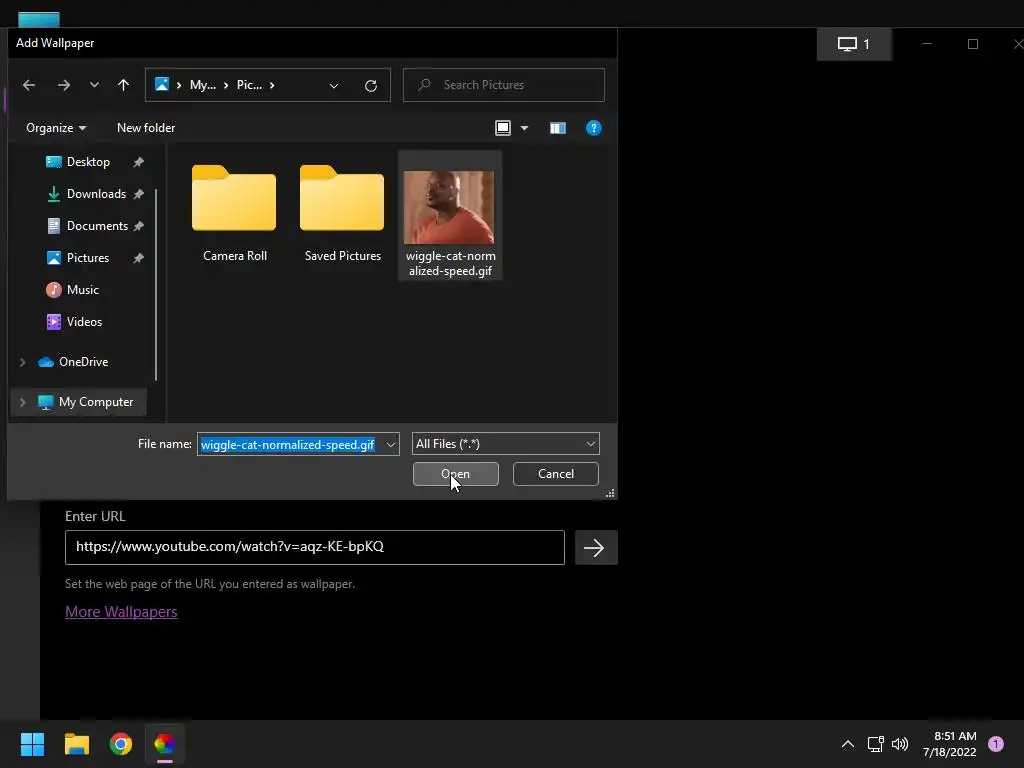This screenshot has height=768, width=1024.
Task: Open the Organize menu
Action: [56, 128]
